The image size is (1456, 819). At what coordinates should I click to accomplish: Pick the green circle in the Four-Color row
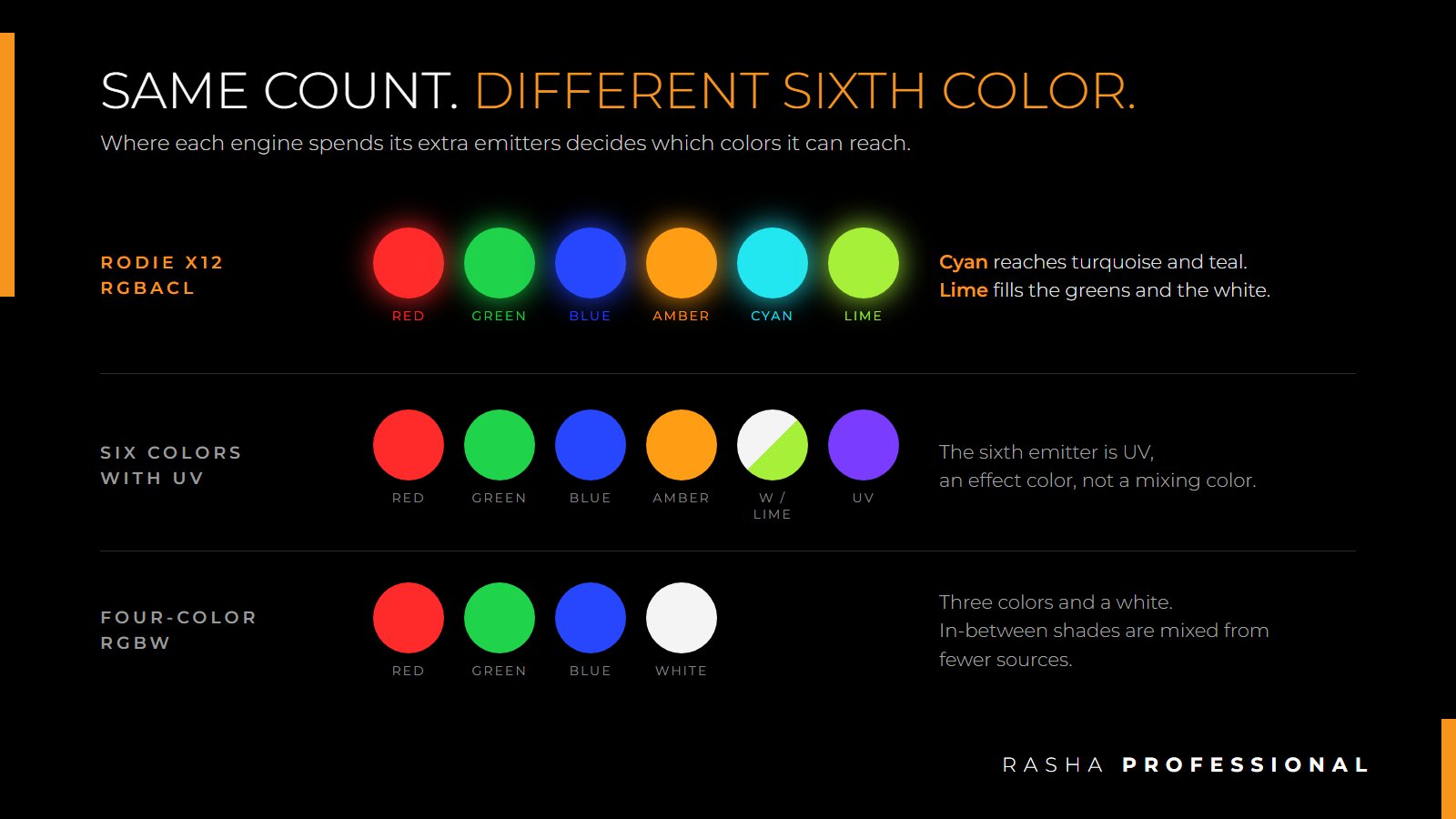500,618
